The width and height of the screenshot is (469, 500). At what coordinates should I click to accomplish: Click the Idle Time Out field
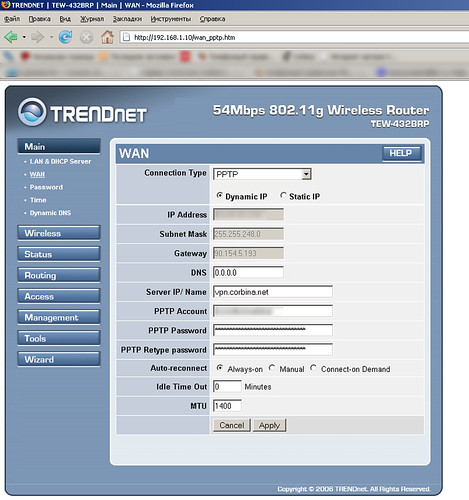(x=227, y=387)
